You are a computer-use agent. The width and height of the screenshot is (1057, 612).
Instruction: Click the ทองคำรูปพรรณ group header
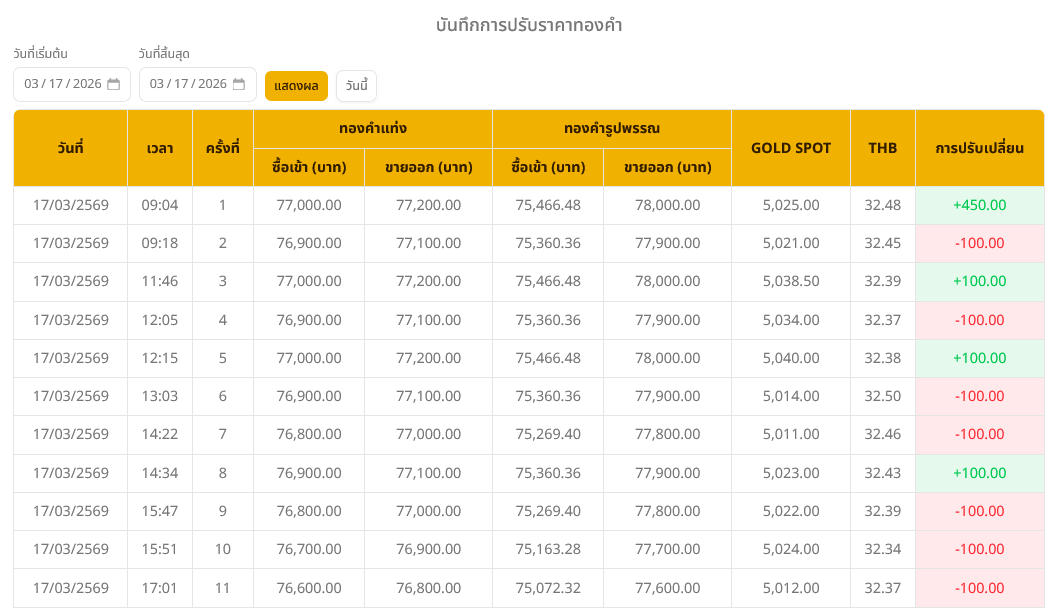click(x=611, y=129)
